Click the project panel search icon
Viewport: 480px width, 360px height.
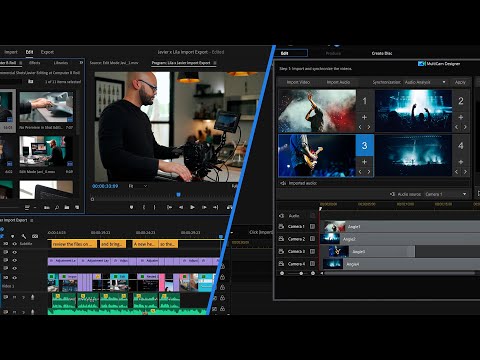point(57,207)
